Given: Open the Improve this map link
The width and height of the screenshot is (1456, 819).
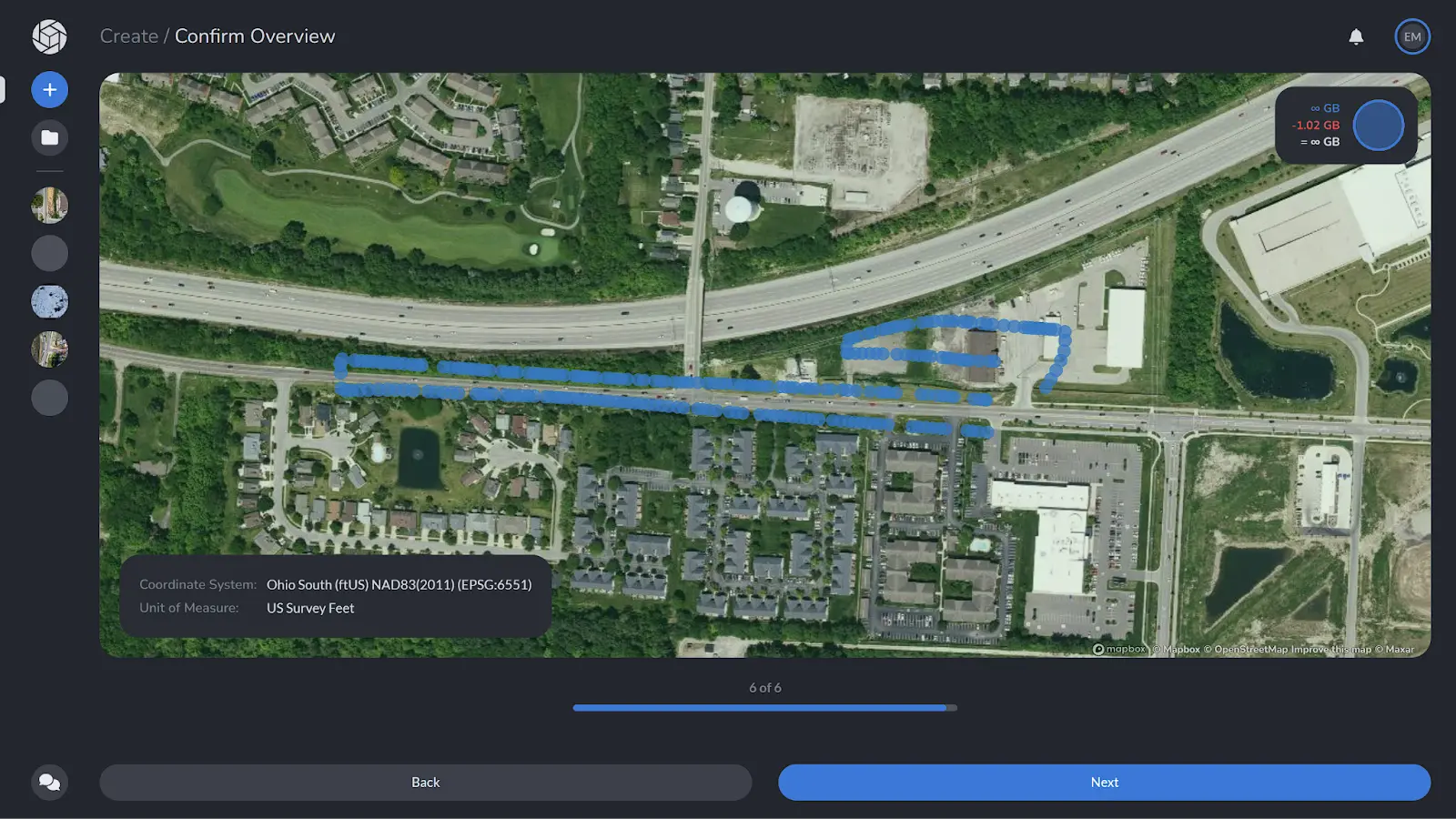Looking at the screenshot, I should pyautogui.click(x=1331, y=650).
